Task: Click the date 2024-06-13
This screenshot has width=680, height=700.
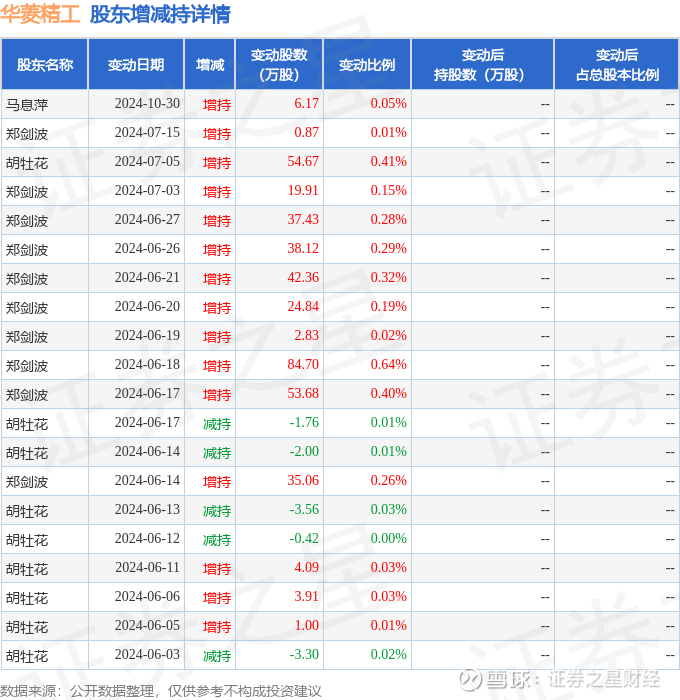Action: coord(147,510)
